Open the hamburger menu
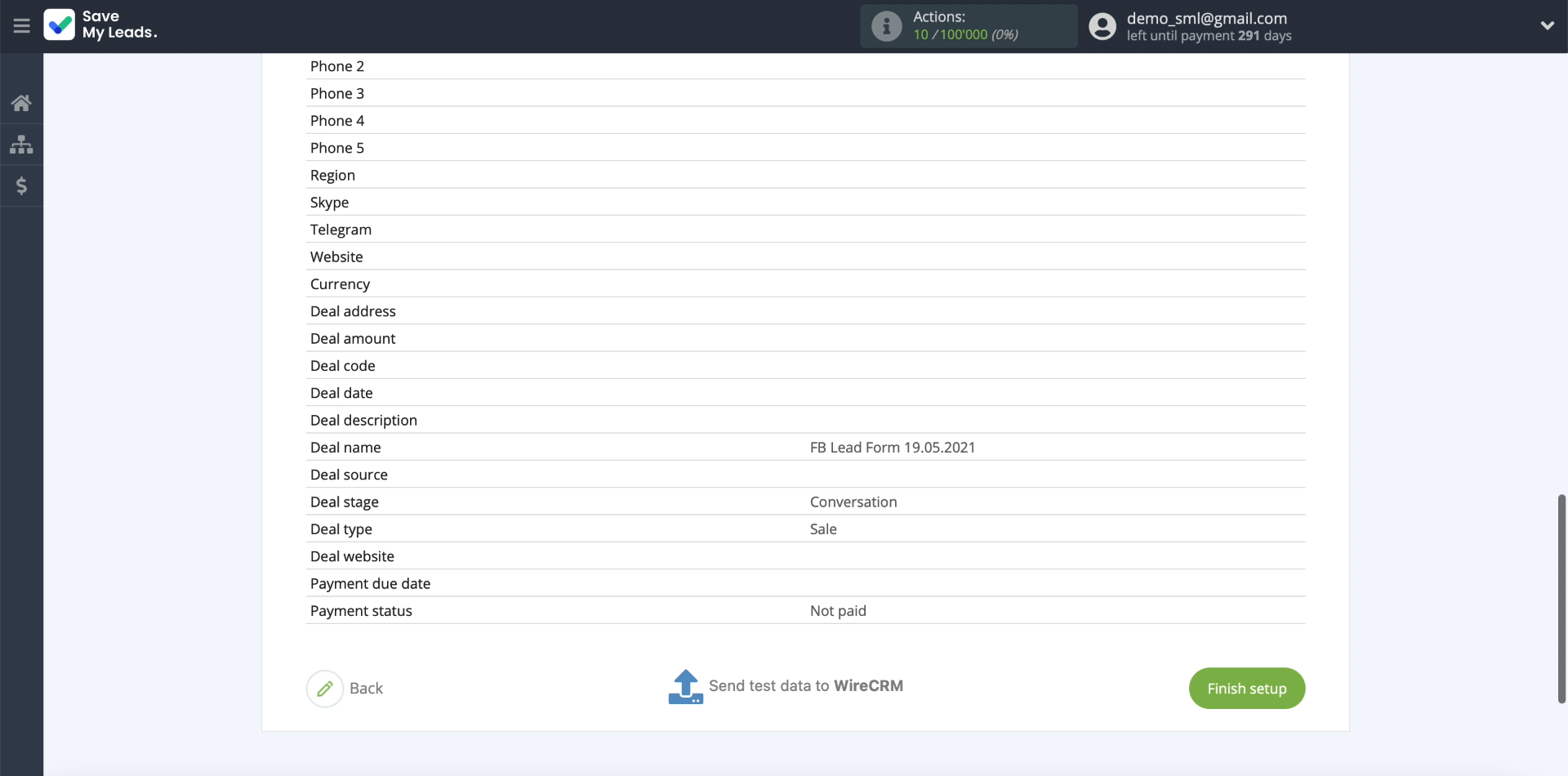Screen dimensions: 1568x776 (21, 26)
